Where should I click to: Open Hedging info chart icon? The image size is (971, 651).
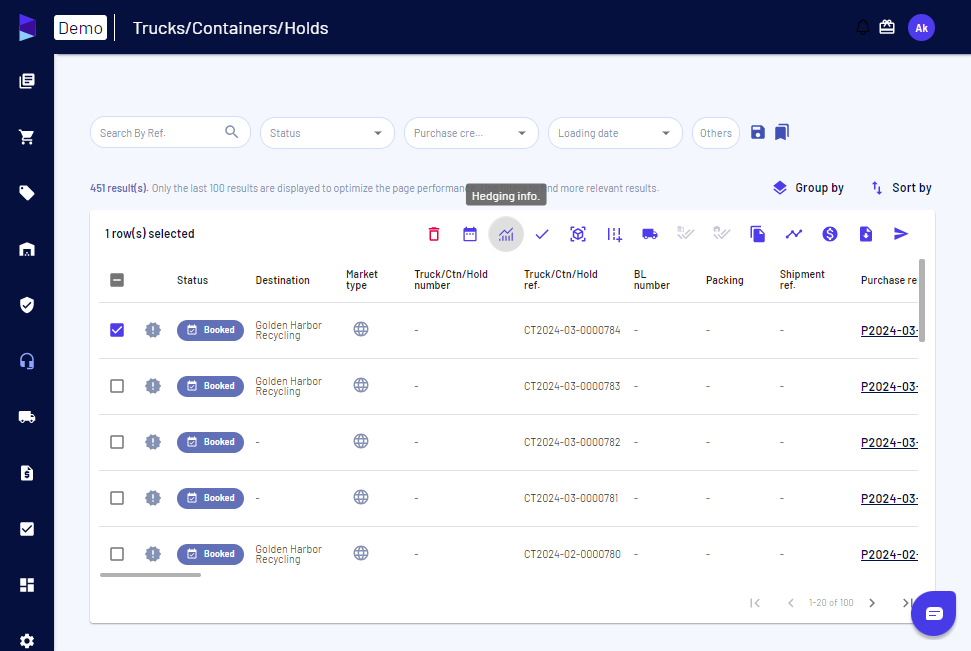pos(506,234)
